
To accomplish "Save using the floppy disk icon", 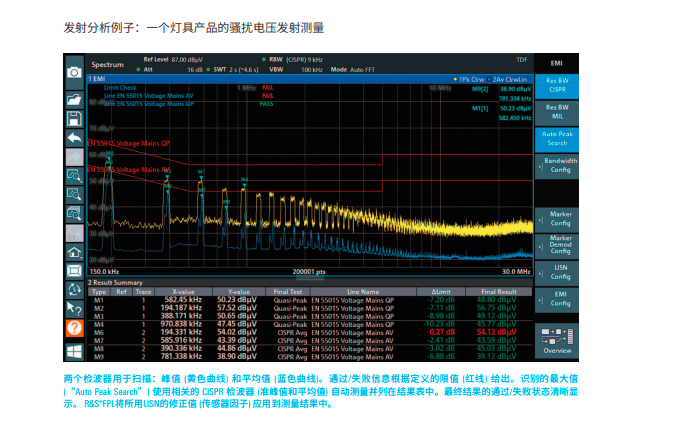I will [x=74, y=118].
